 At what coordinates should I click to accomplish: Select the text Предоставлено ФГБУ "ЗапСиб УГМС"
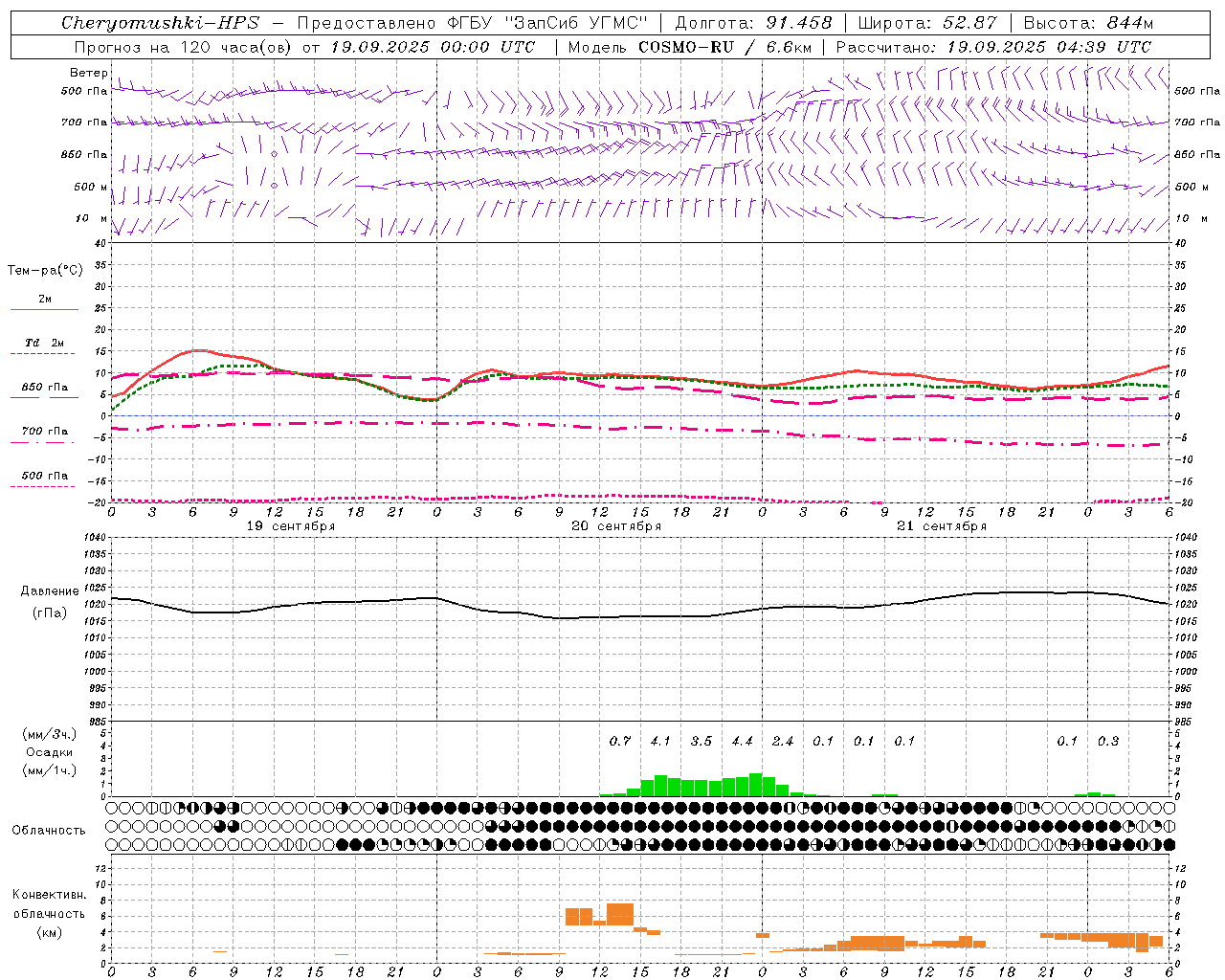(x=472, y=23)
